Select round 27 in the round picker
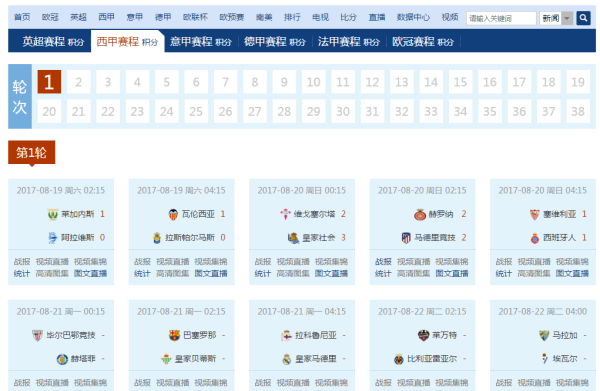Screen dimensions: 600x391 (254, 111)
